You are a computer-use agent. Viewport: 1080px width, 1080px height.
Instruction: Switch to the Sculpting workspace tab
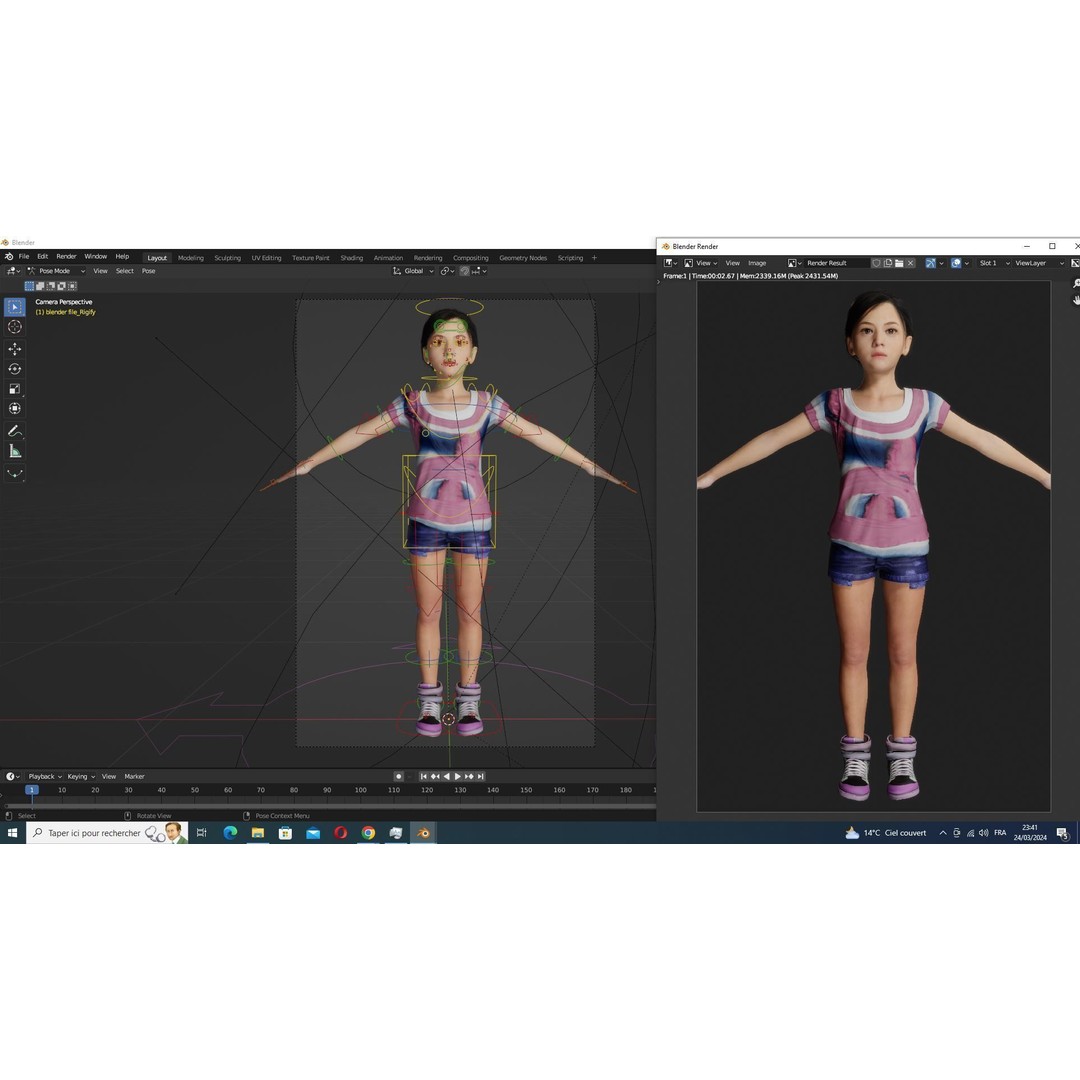coord(227,258)
